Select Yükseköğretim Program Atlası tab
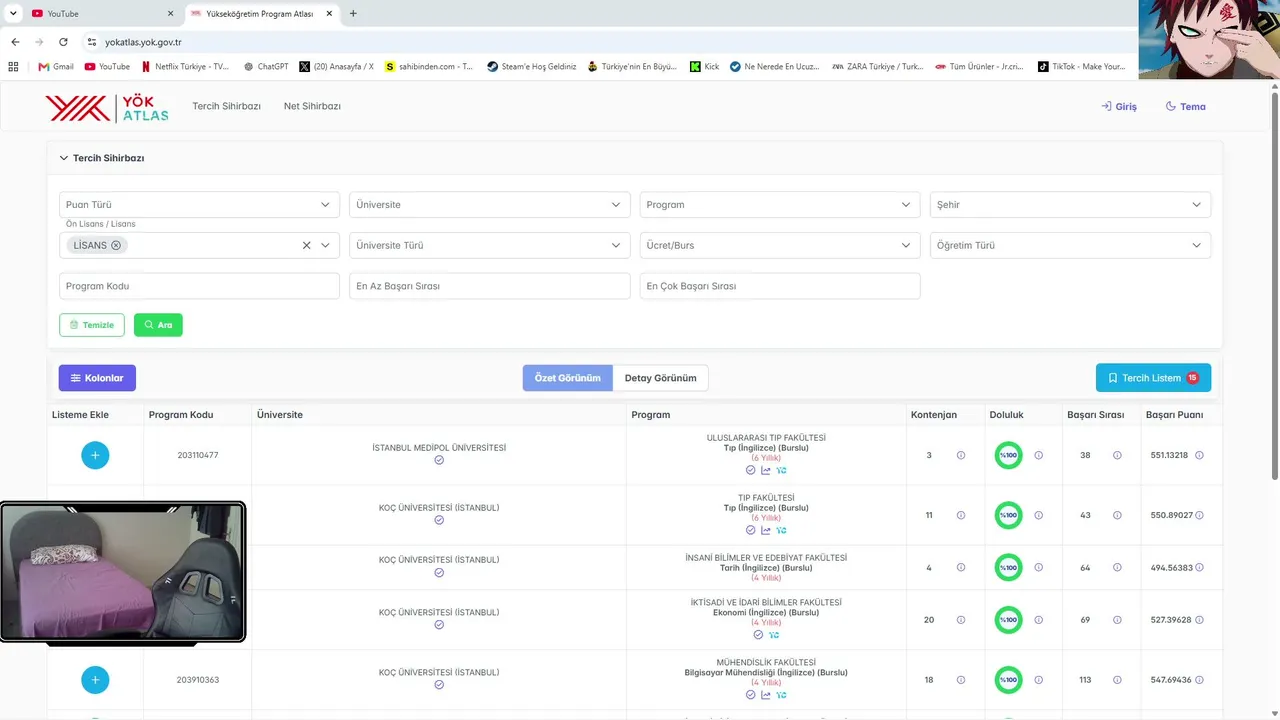 pos(262,14)
